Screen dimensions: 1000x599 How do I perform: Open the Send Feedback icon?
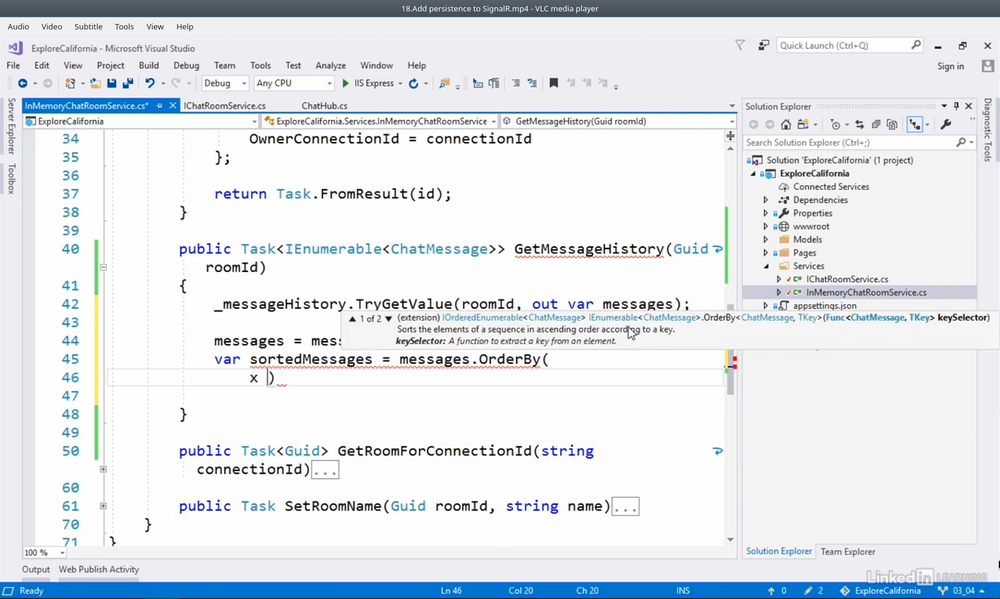click(x=763, y=45)
